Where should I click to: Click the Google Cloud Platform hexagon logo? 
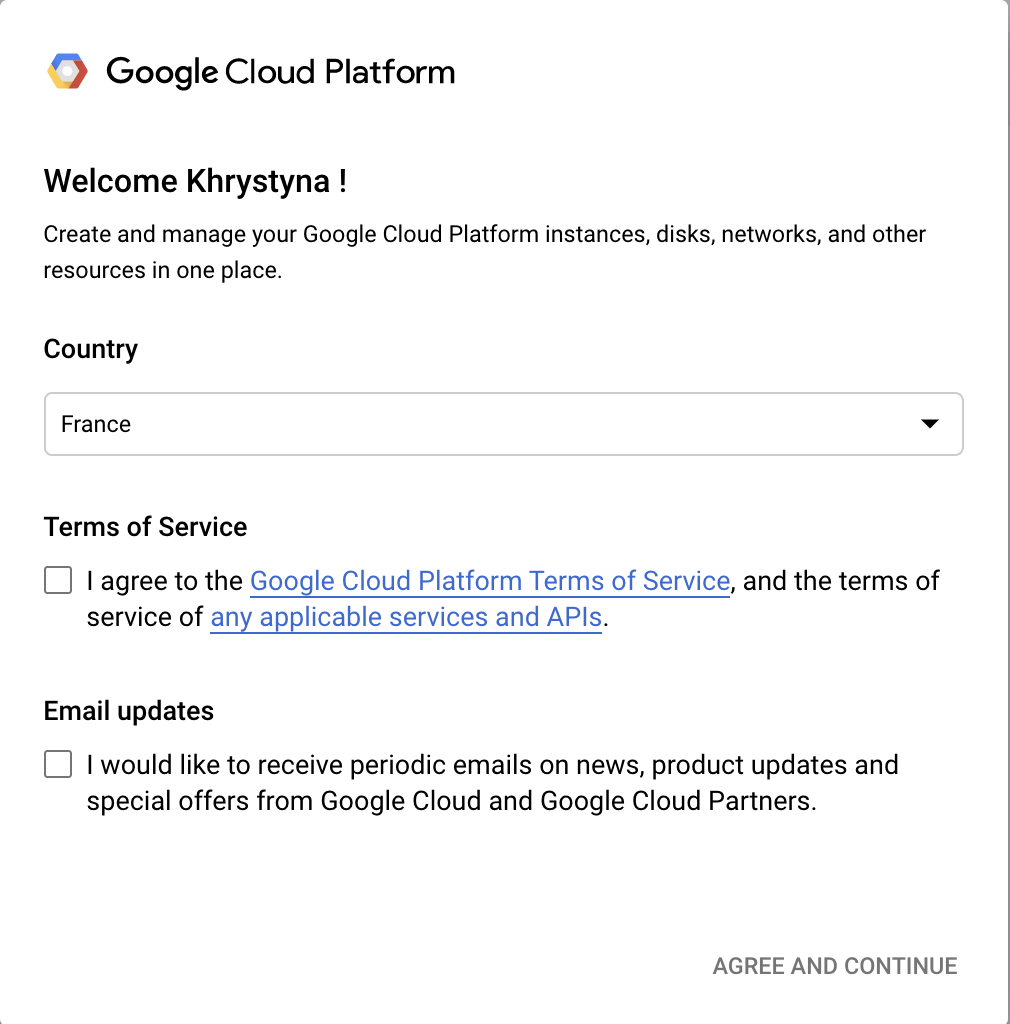click(x=67, y=72)
